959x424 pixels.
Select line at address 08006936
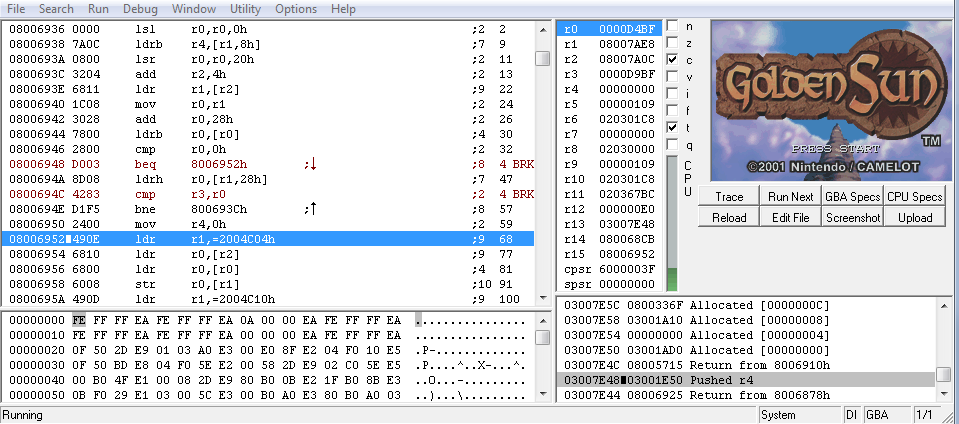(268, 29)
